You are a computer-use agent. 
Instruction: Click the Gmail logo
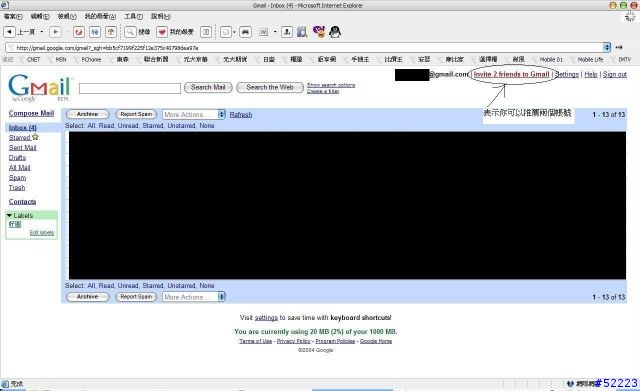(39, 87)
